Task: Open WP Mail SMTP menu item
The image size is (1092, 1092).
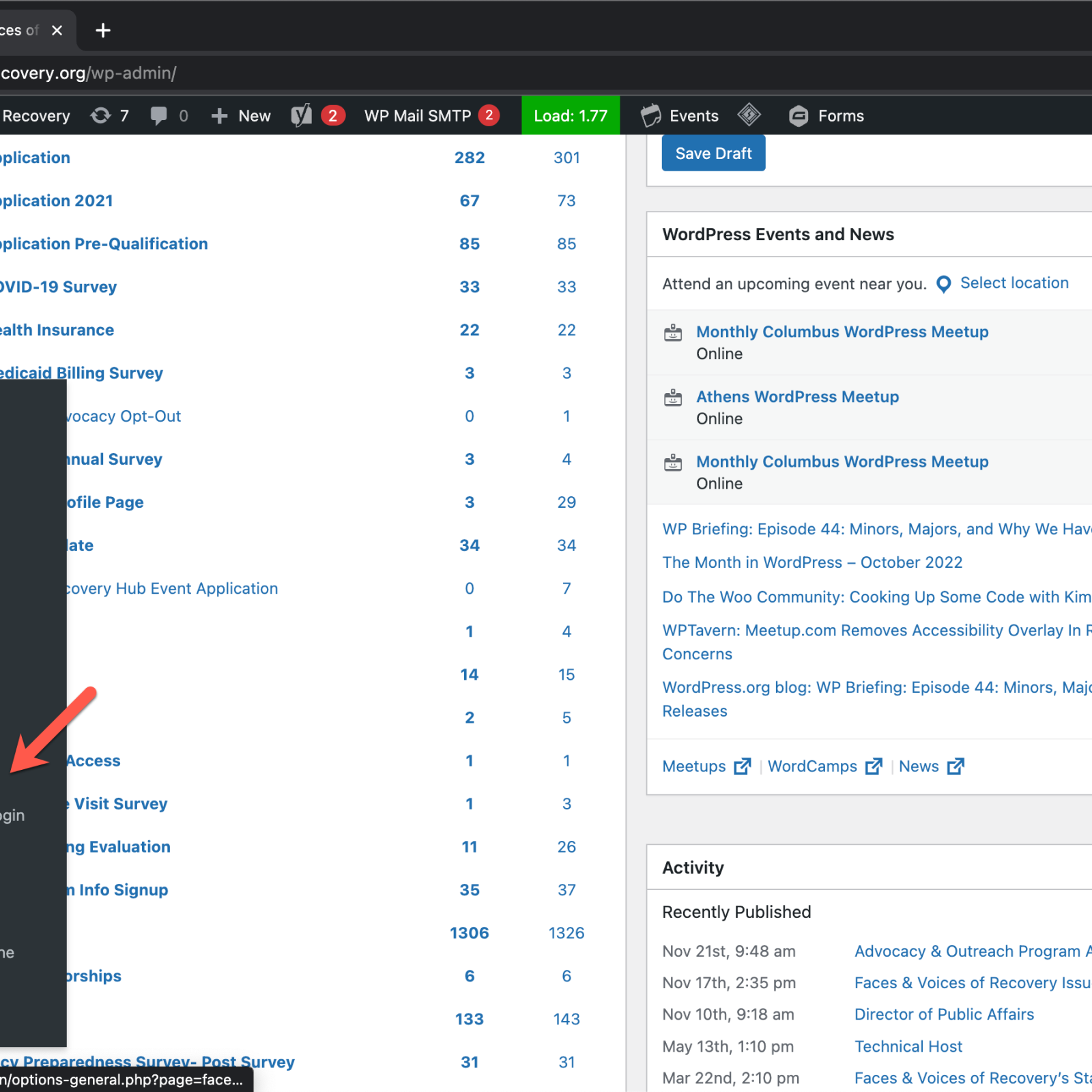Action: 417,116
